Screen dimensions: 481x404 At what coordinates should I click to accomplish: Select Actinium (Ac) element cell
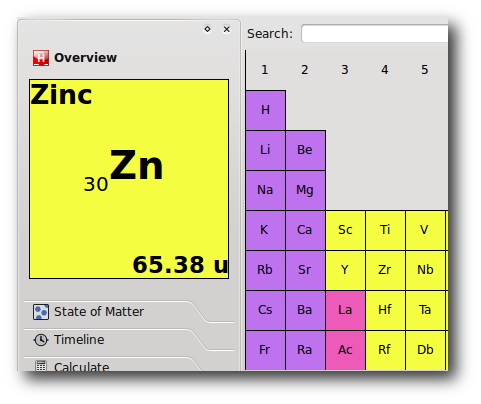click(x=345, y=350)
